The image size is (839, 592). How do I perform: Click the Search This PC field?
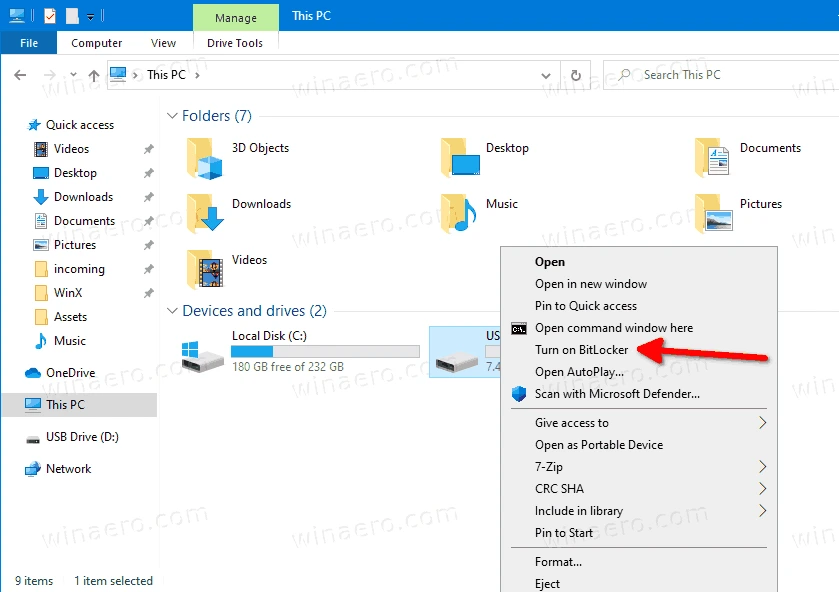[x=722, y=75]
